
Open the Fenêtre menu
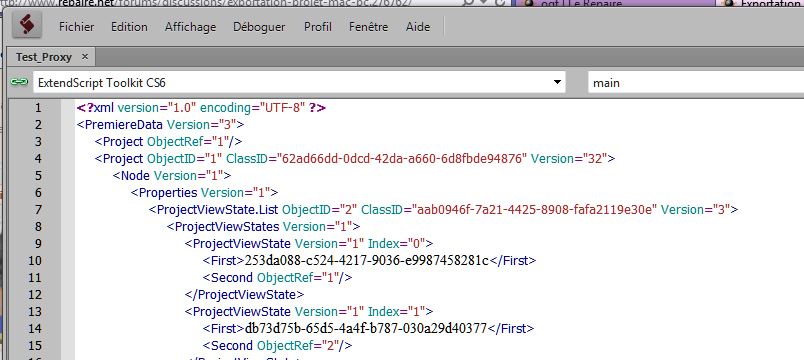368,27
